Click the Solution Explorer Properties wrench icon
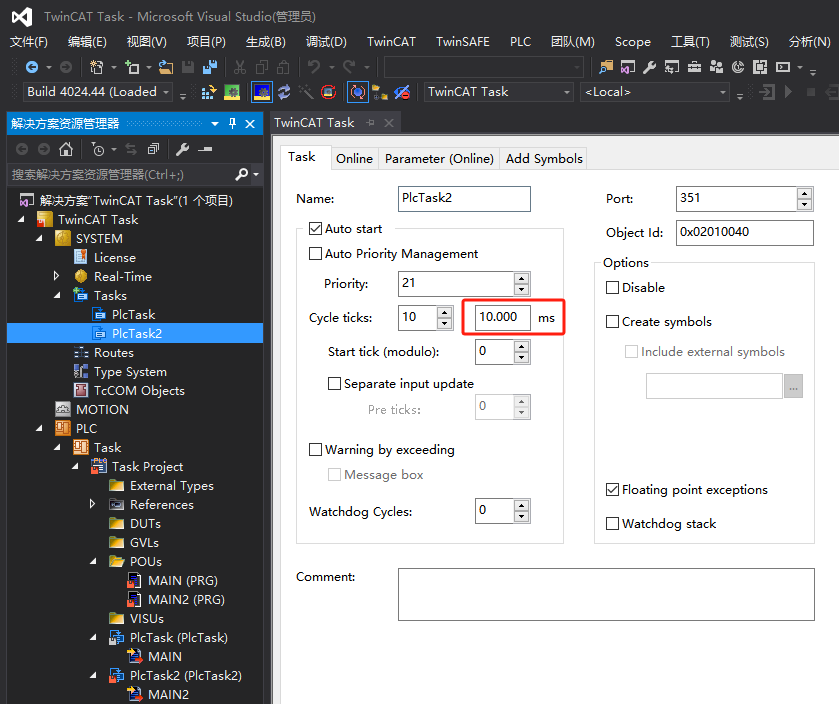The width and height of the screenshot is (839, 704). 182,149
